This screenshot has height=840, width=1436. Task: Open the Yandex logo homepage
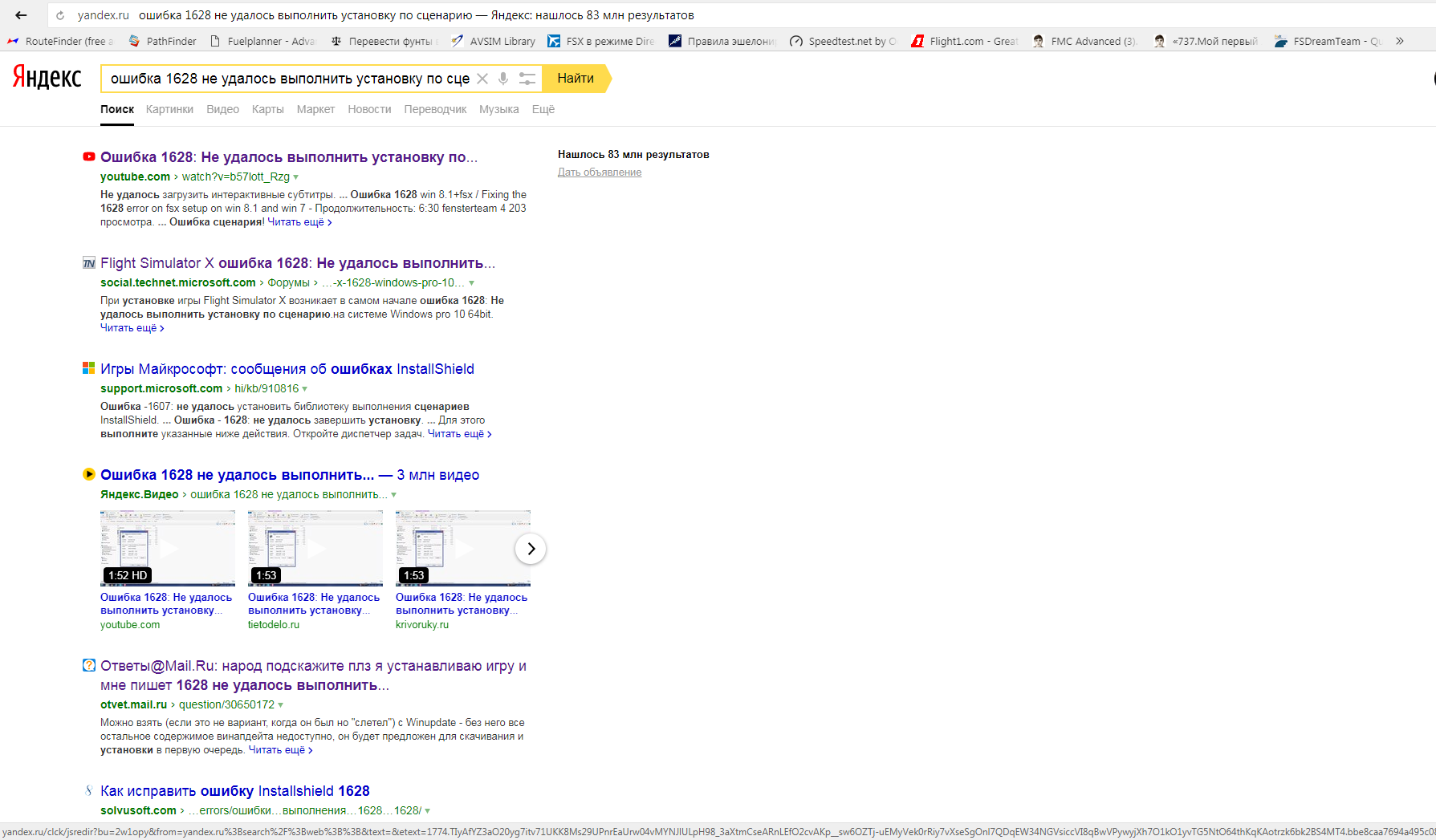[x=47, y=78]
